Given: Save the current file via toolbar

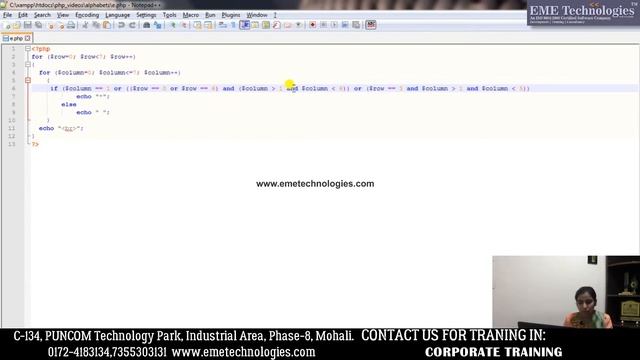Looking at the screenshot, I should tap(27, 25).
